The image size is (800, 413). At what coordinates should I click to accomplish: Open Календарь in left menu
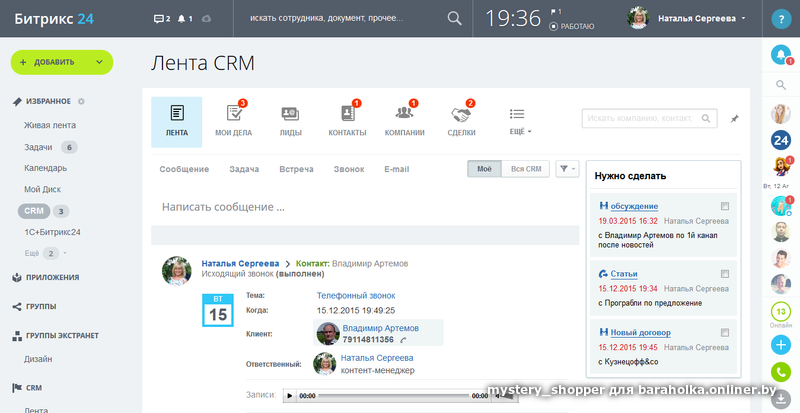(45, 168)
